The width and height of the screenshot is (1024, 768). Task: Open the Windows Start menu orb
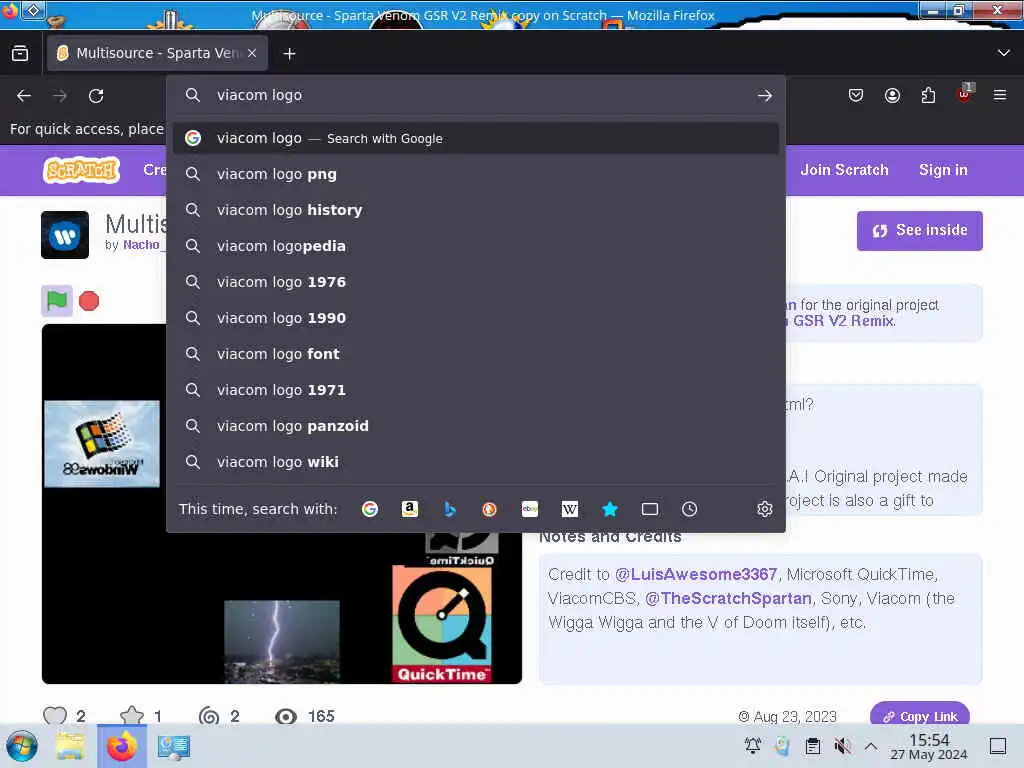pyautogui.click(x=22, y=746)
